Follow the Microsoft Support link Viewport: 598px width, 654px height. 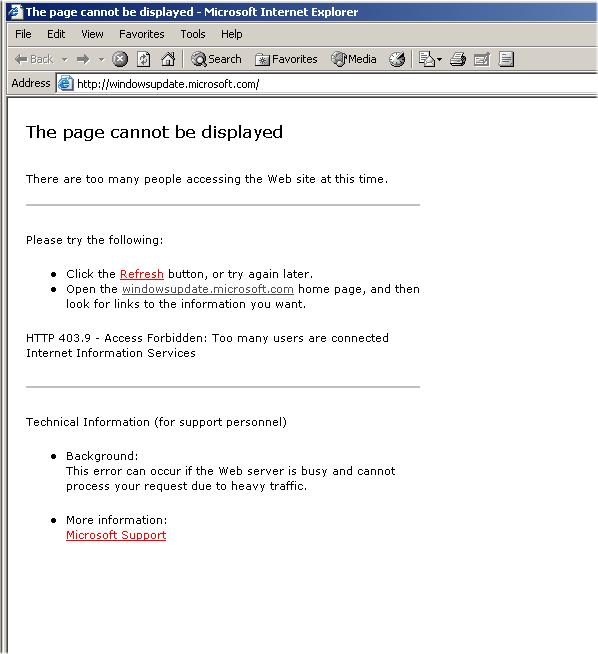tap(116, 535)
